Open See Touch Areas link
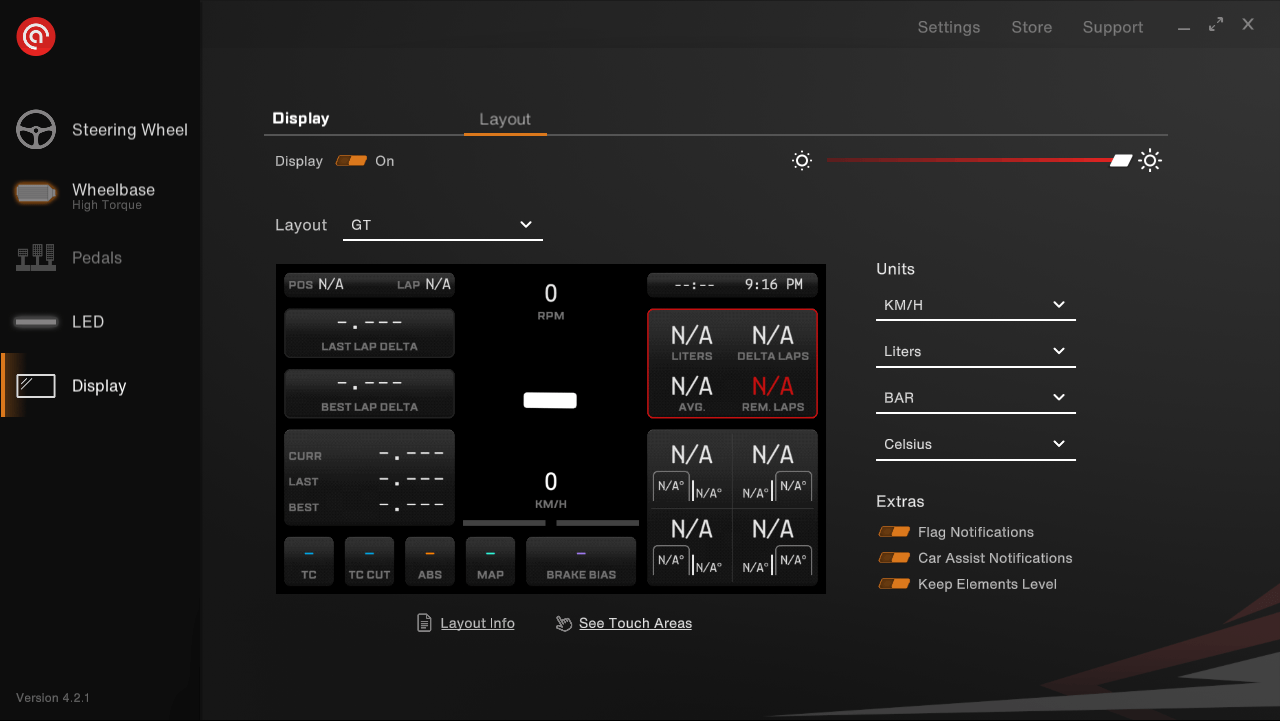The width and height of the screenshot is (1280, 721). click(635, 623)
